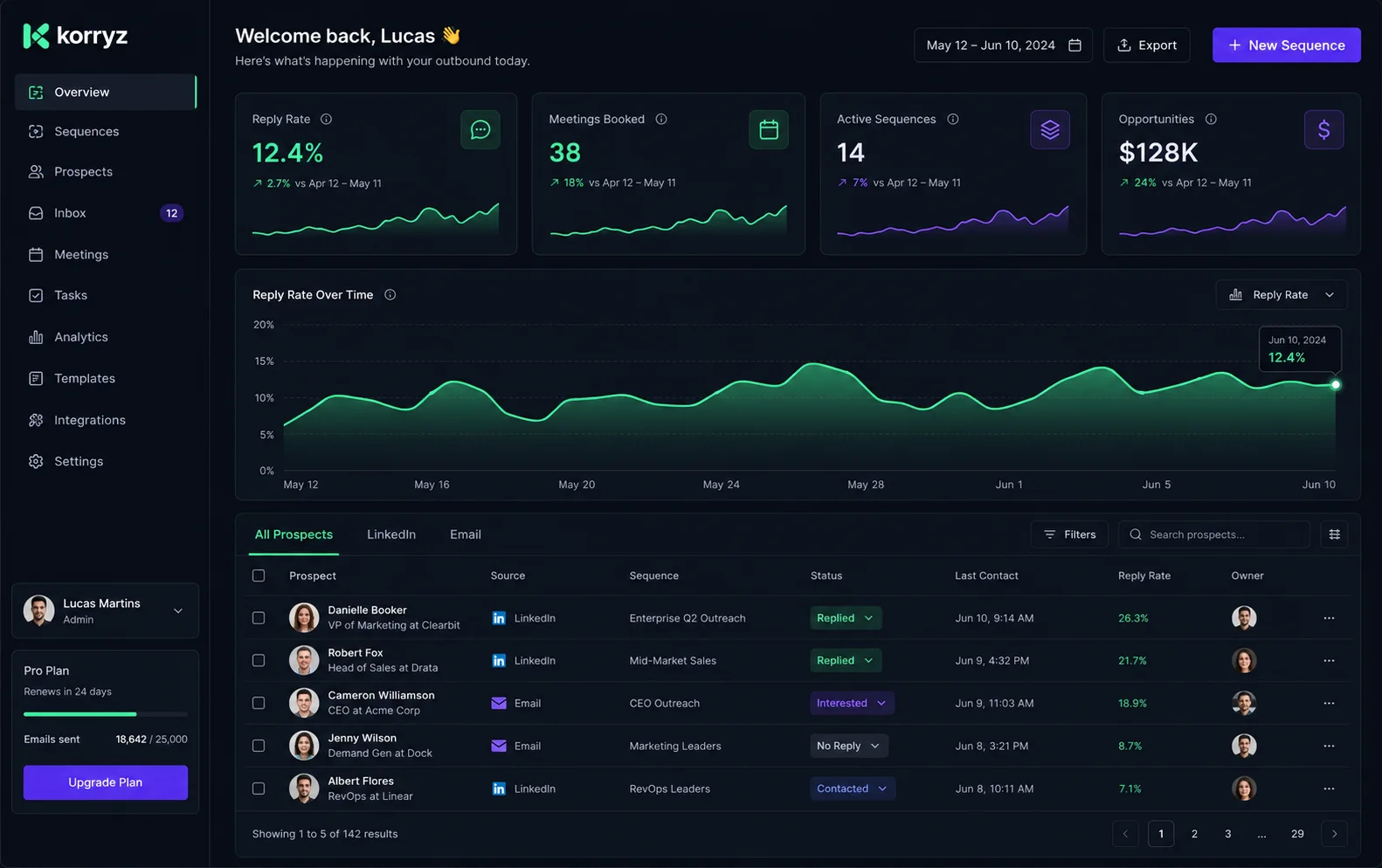Screen dimensions: 1382x868
Task: Click the New Sequence button
Action: click(x=1287, y=45)
